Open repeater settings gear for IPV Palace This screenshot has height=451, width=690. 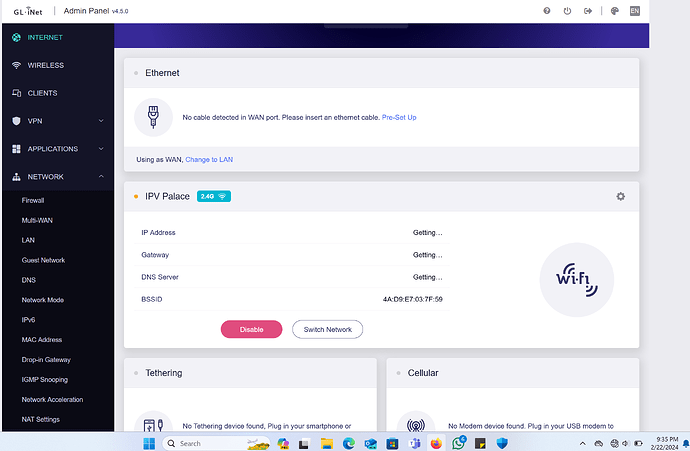(620, 196)
